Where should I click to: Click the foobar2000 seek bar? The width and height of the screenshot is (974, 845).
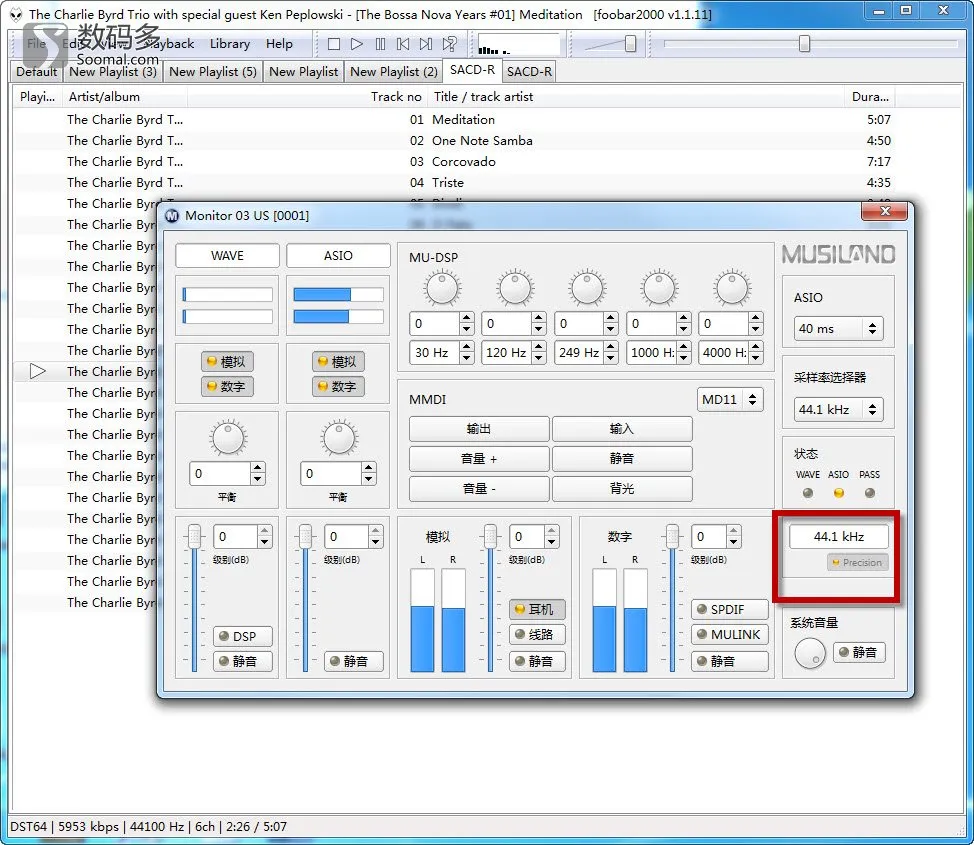coord(809,43)
